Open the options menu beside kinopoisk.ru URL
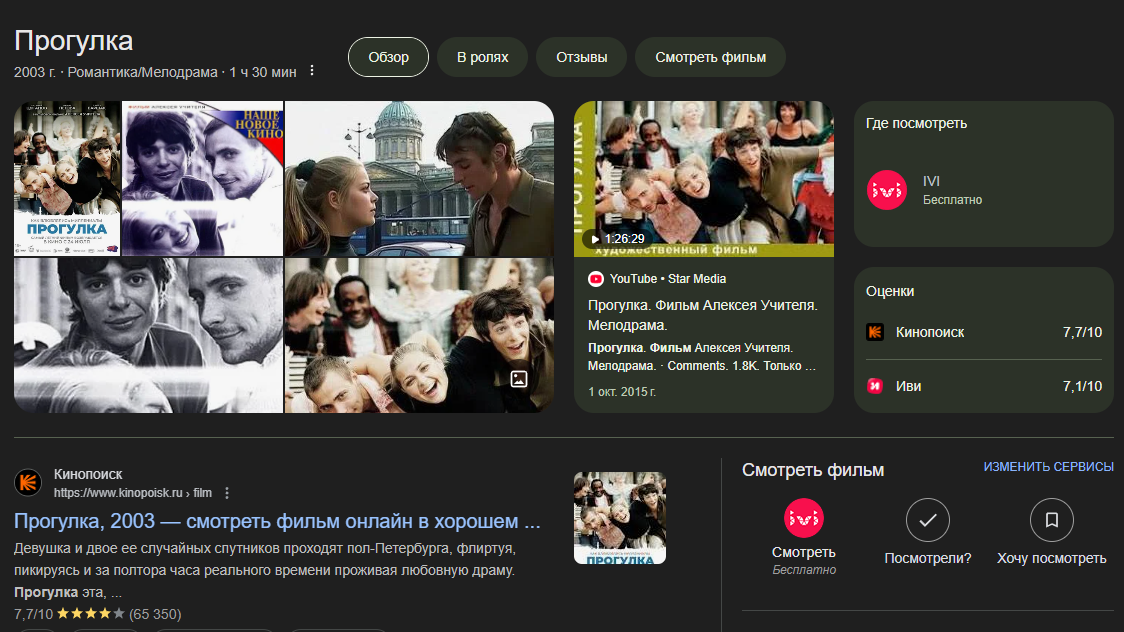This screenshot has width=1124, height=632. click(x=227, y=493)
